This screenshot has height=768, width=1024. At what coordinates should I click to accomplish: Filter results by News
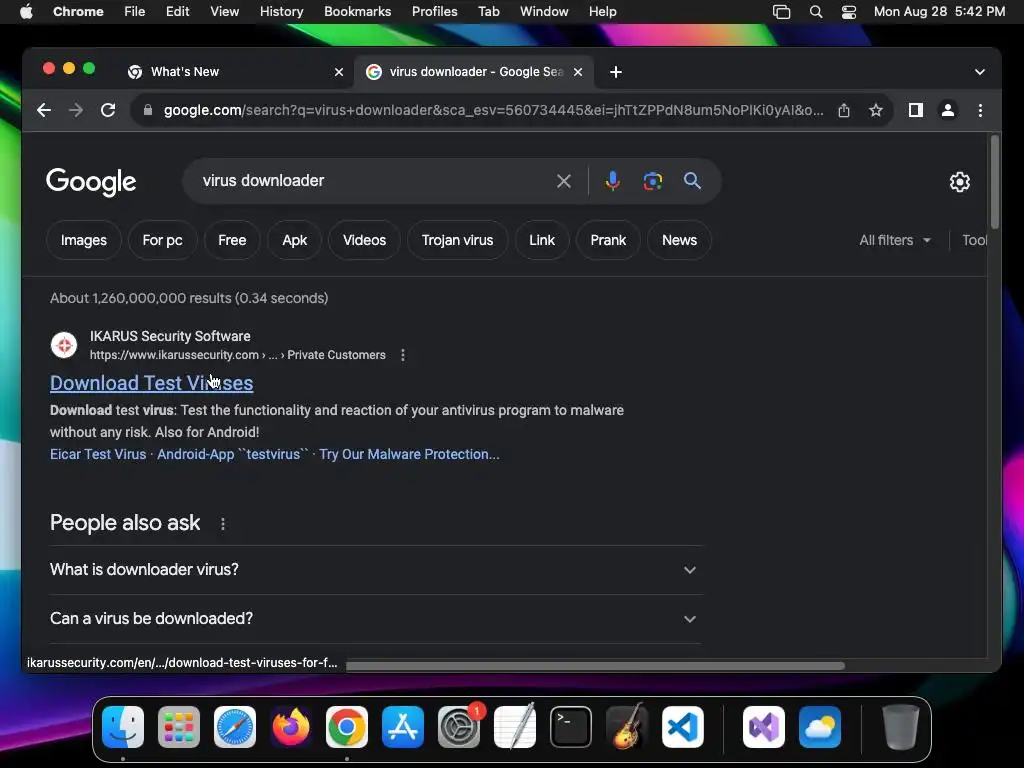(679, 240)
